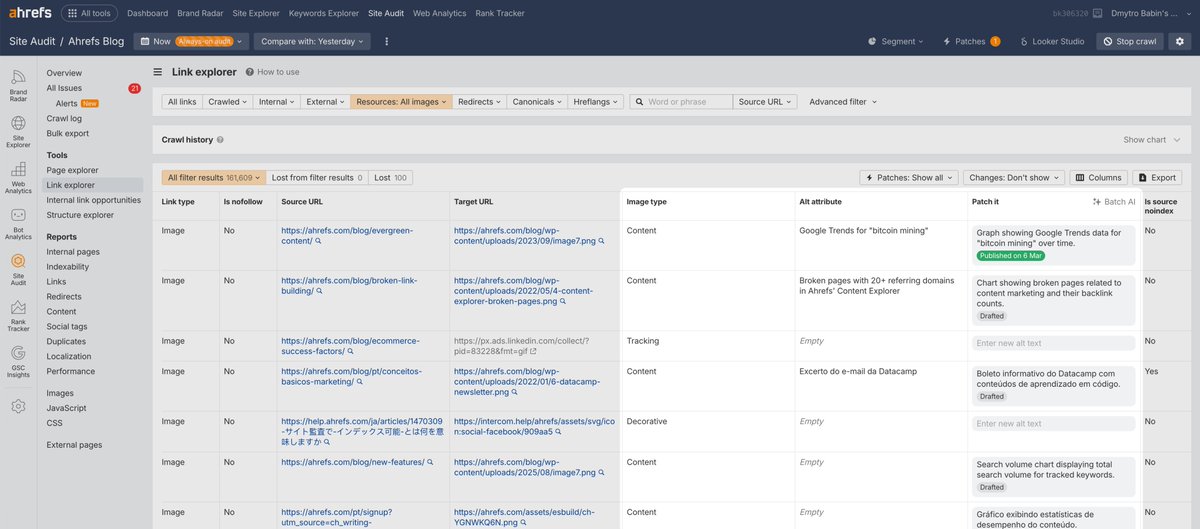Expand the Advanced filter options
1200x529 pixels.
click(x=843, y=102)
